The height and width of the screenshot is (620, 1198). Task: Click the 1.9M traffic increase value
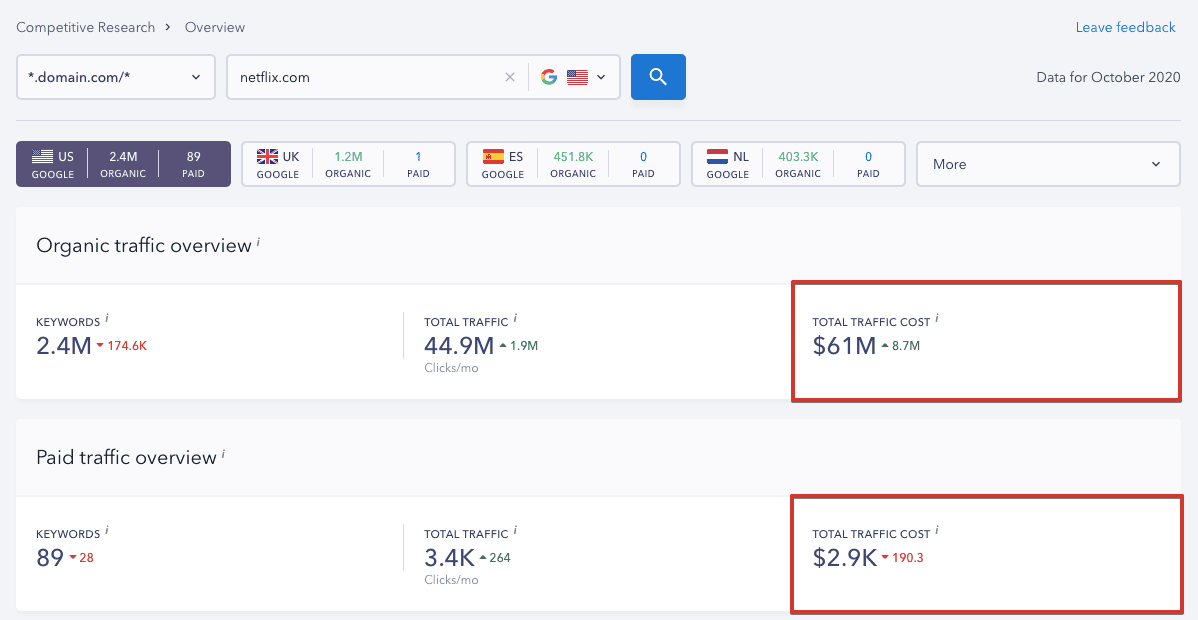pos(523,346)
